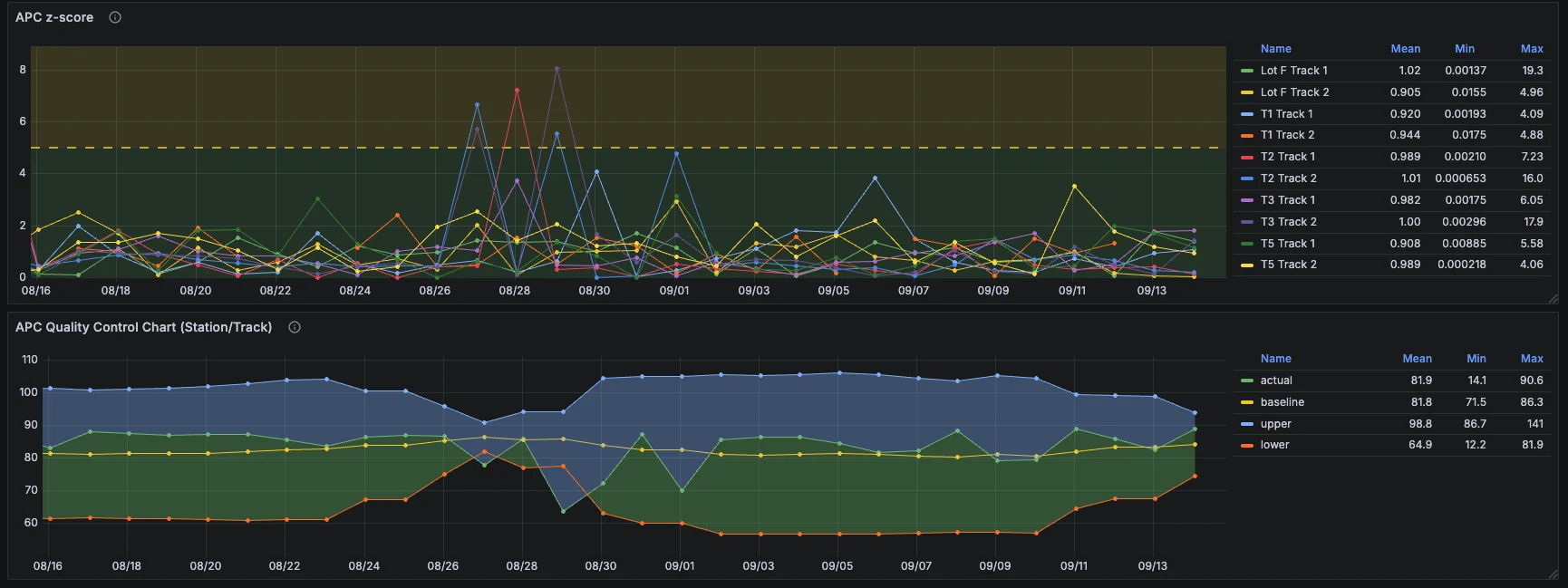1568x588 pixels.
Task: Toggle T2 Track 2 series visibility
Action: pos(1288,178)
